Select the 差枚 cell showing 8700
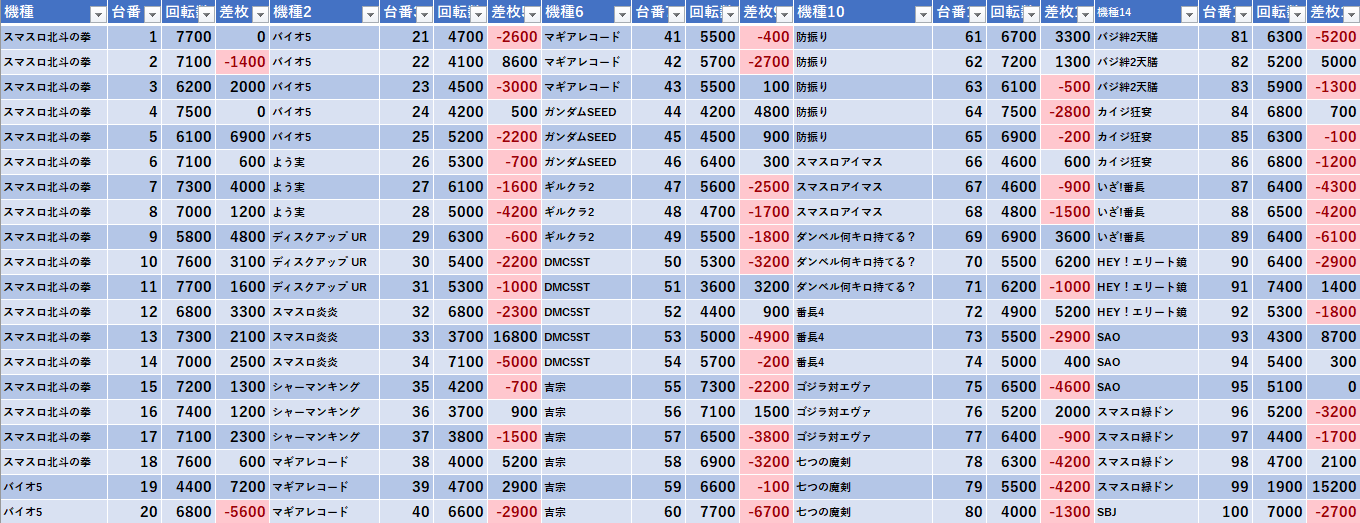1360x523 pixels. tap(1333, 337)
